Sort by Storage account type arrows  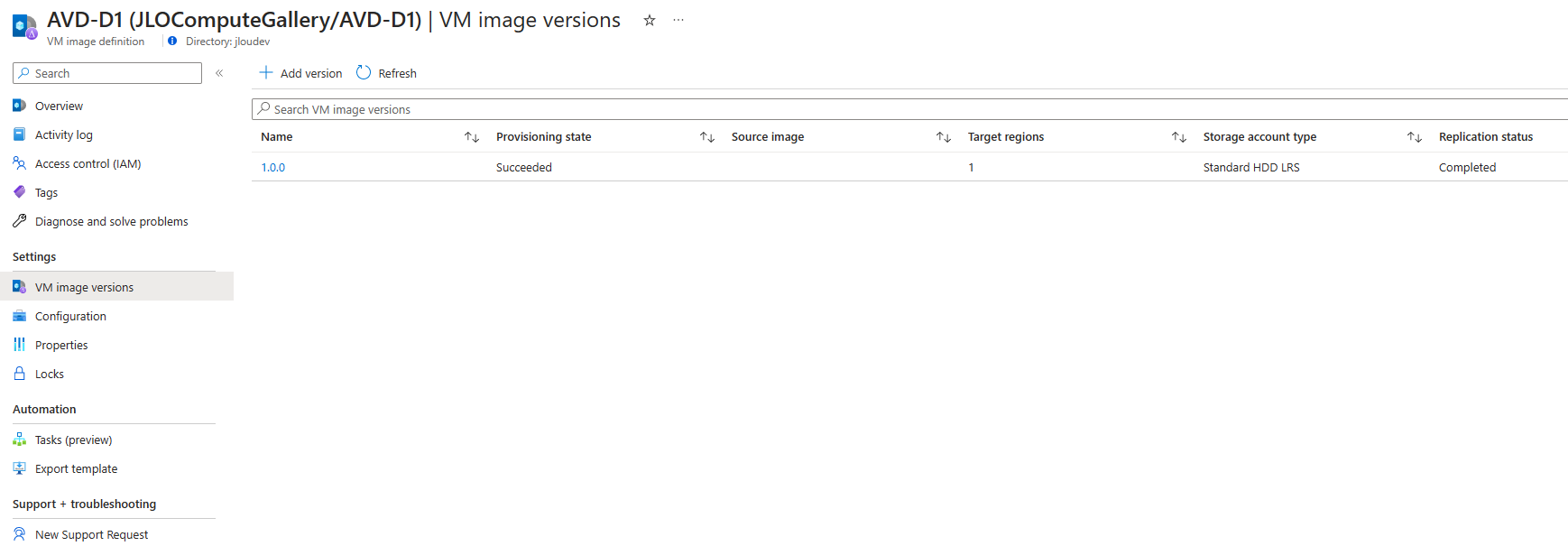[x=1415, y=137]
